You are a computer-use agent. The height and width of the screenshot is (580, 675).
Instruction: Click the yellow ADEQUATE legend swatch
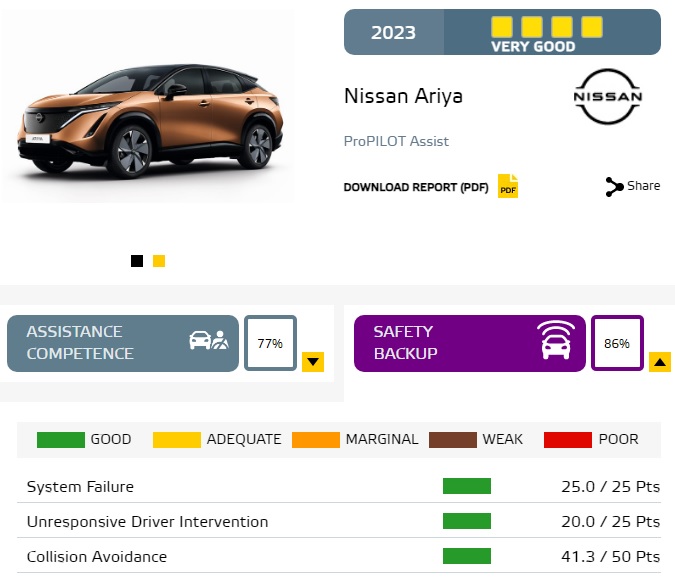pos(177,440)
